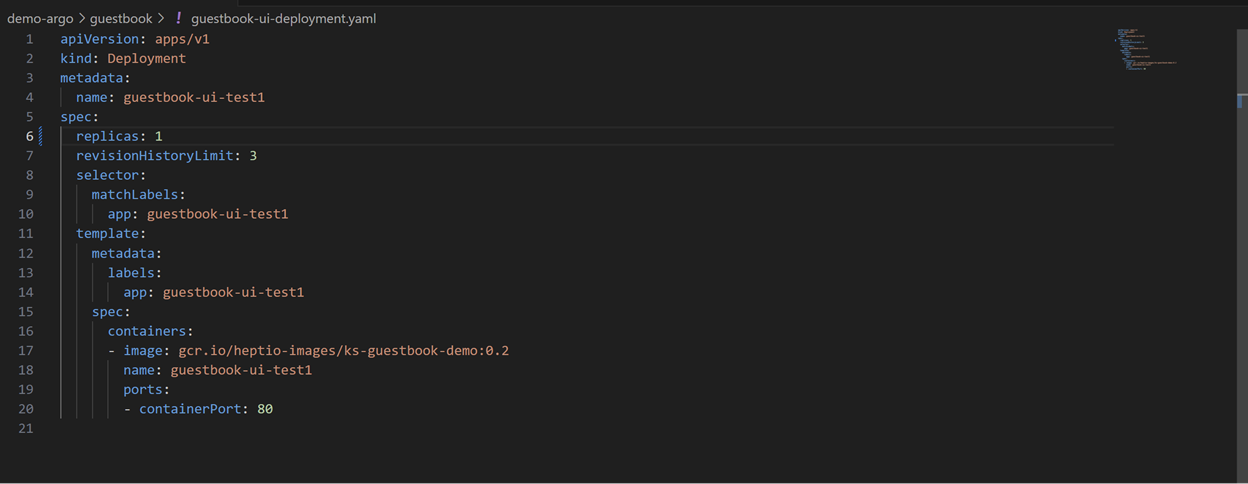Viewport: 1248px width, 484px height.
Task: Click the ports key on line 19
Action: point(144,390)
